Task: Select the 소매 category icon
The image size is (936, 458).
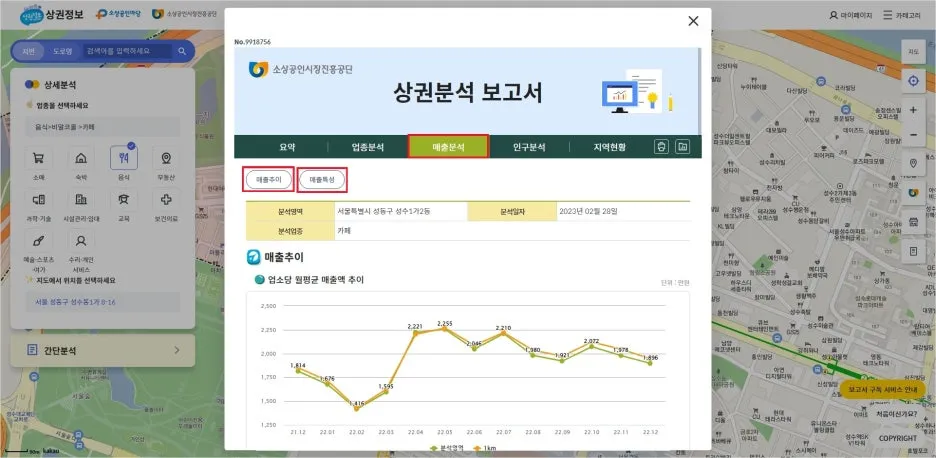Action: tap(39, 158)
